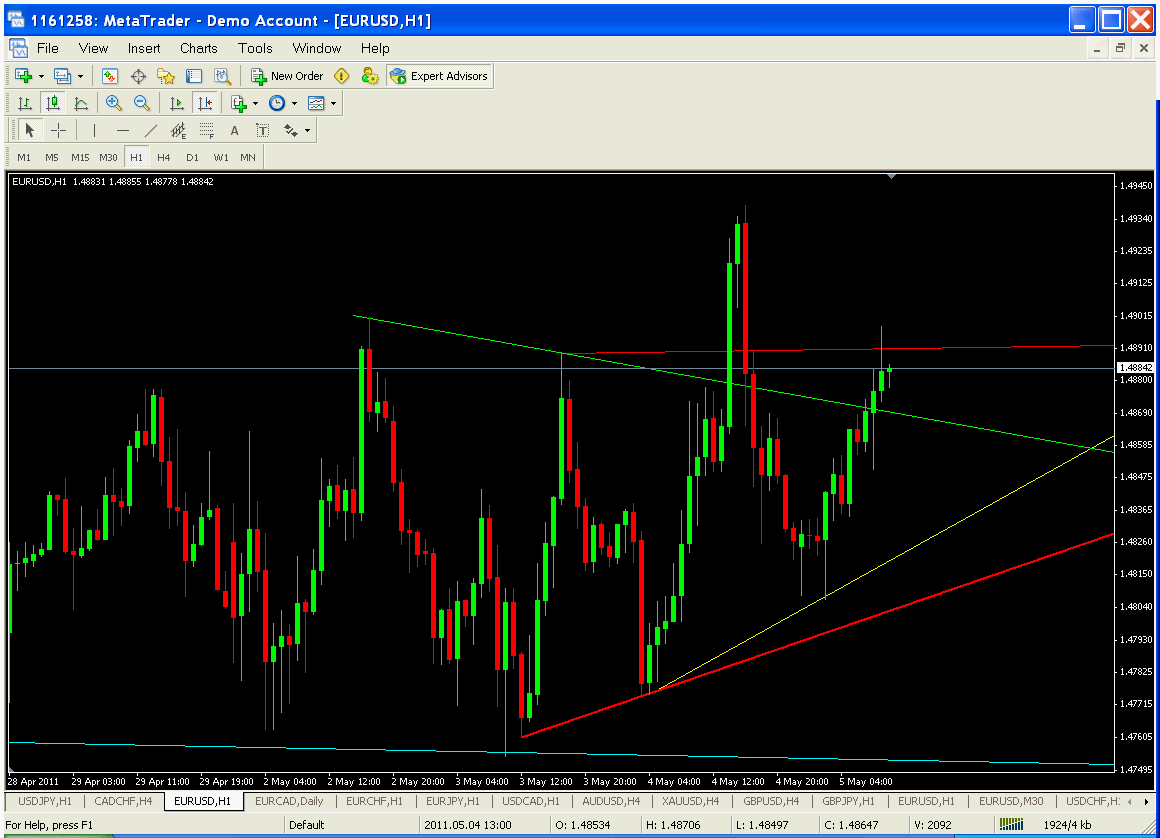
Task: Click the New Order button
Action: click(287, 76)
